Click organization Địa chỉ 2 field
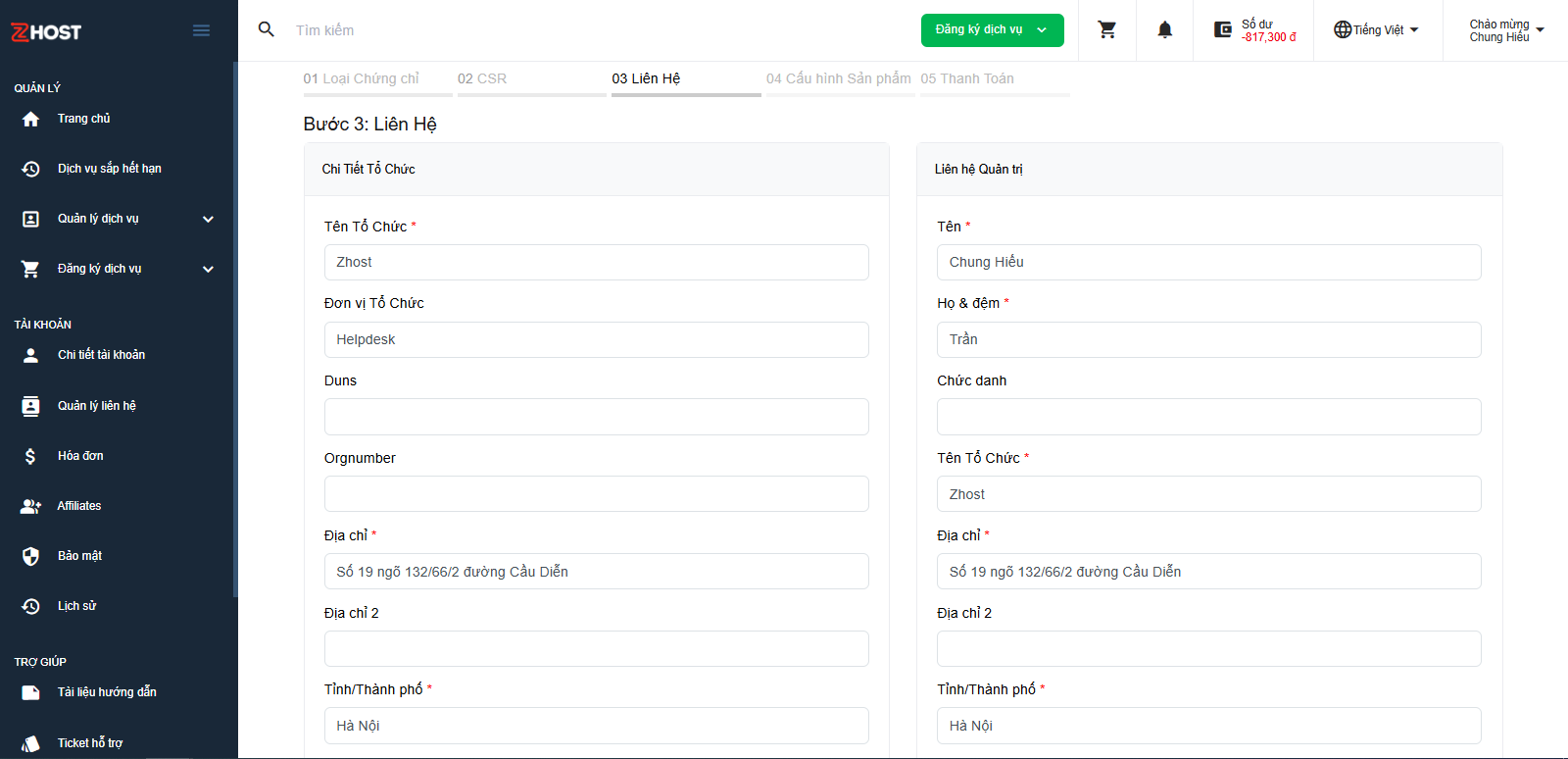This screenshot has width=1568, height=759. (597, 649)
